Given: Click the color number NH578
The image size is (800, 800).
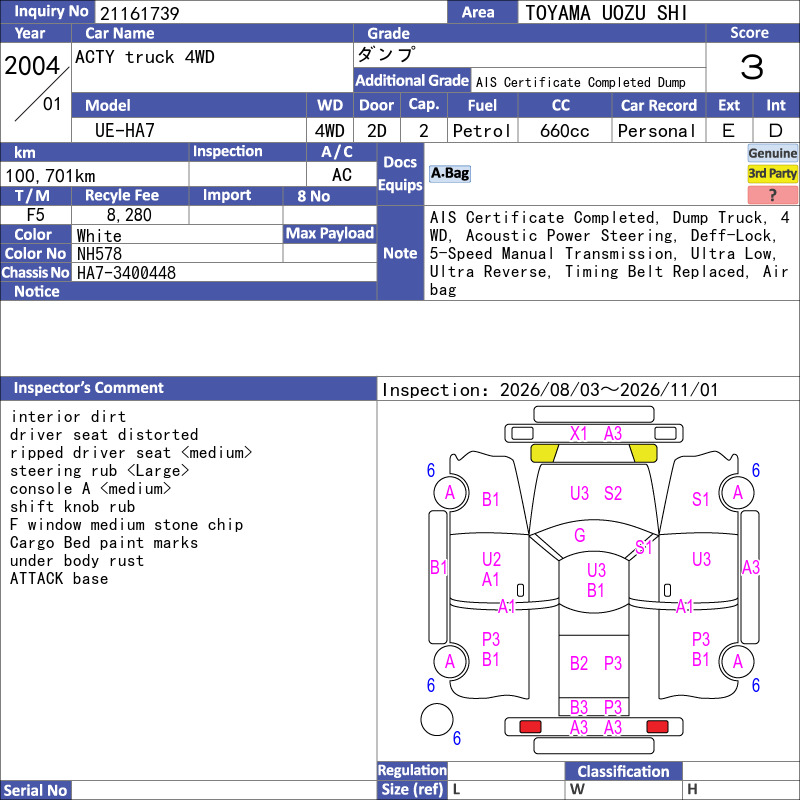Looking at the screenshot, I should (99, 254).
